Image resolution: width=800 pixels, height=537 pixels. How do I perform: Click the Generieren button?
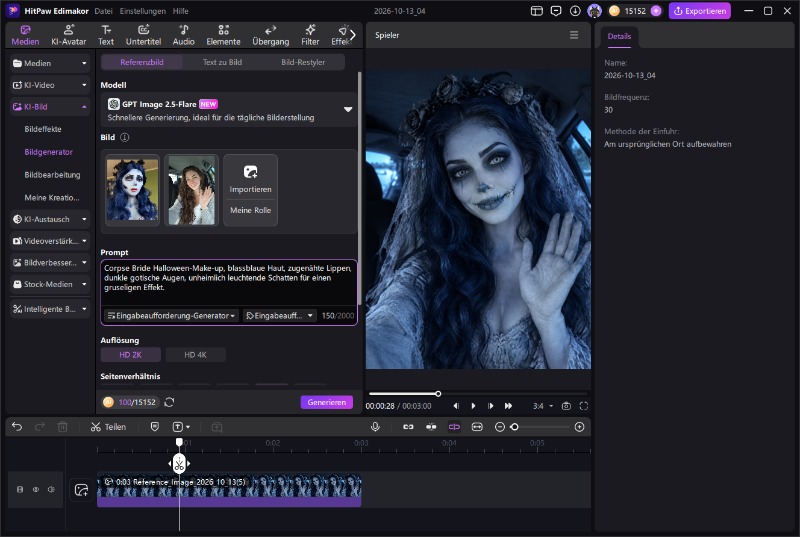tap(327, 402)
